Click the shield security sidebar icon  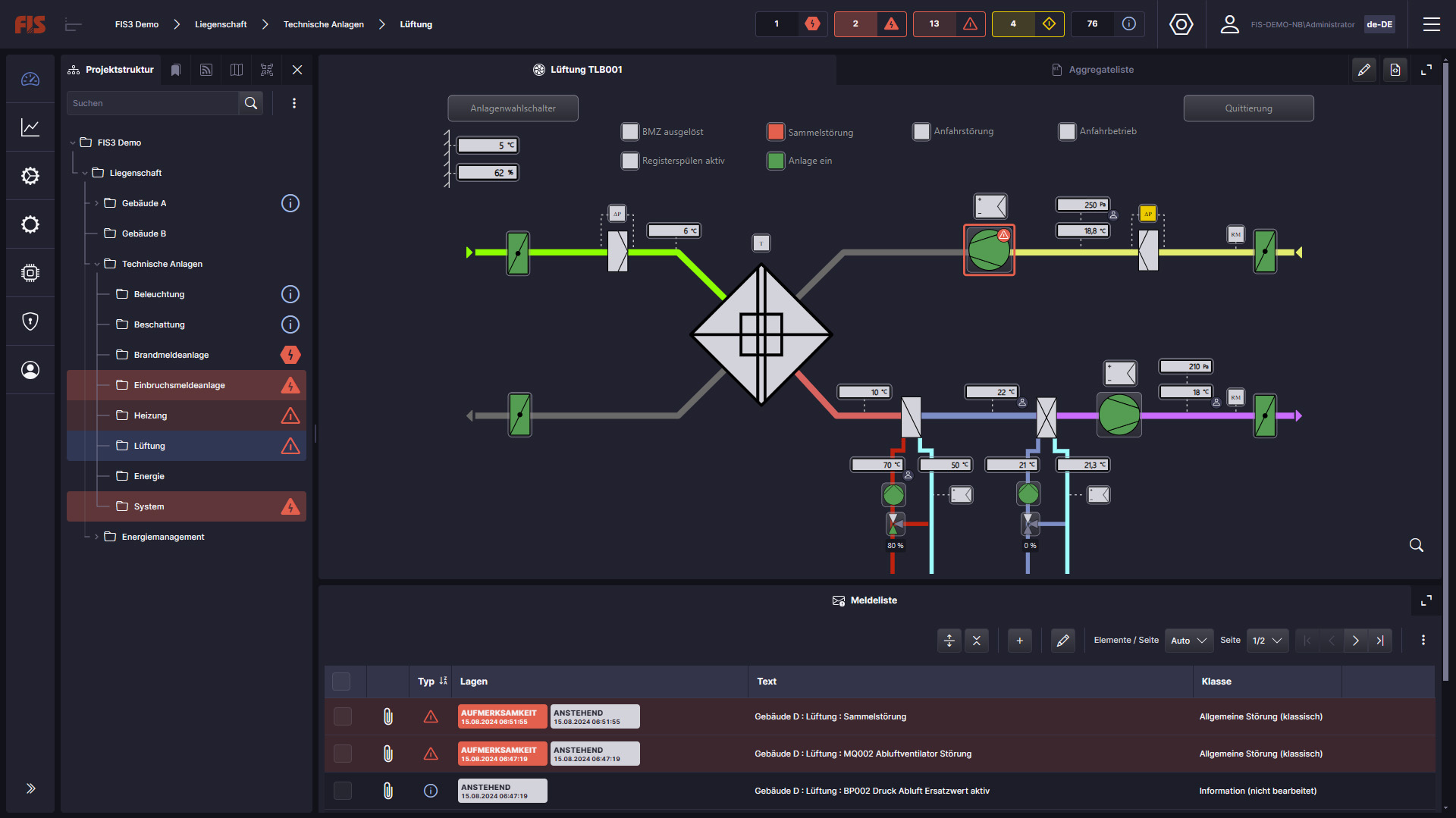tap(30, 321)
